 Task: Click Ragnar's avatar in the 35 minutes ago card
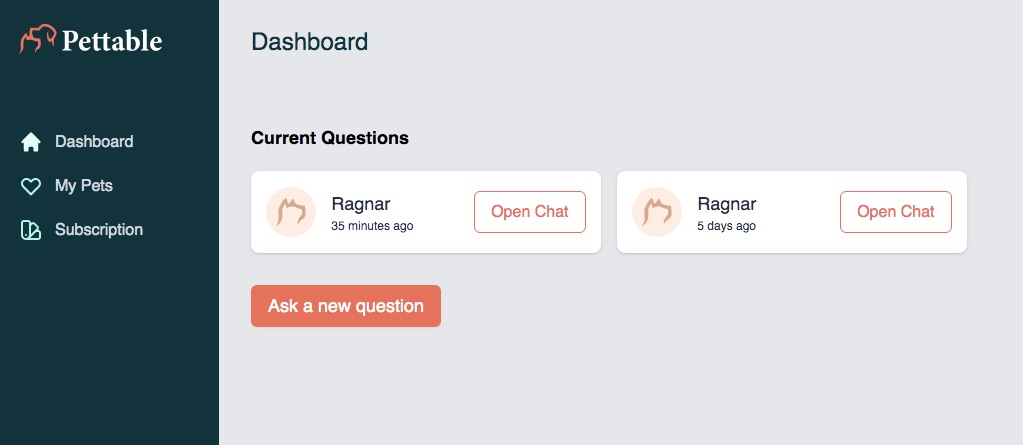291,212
